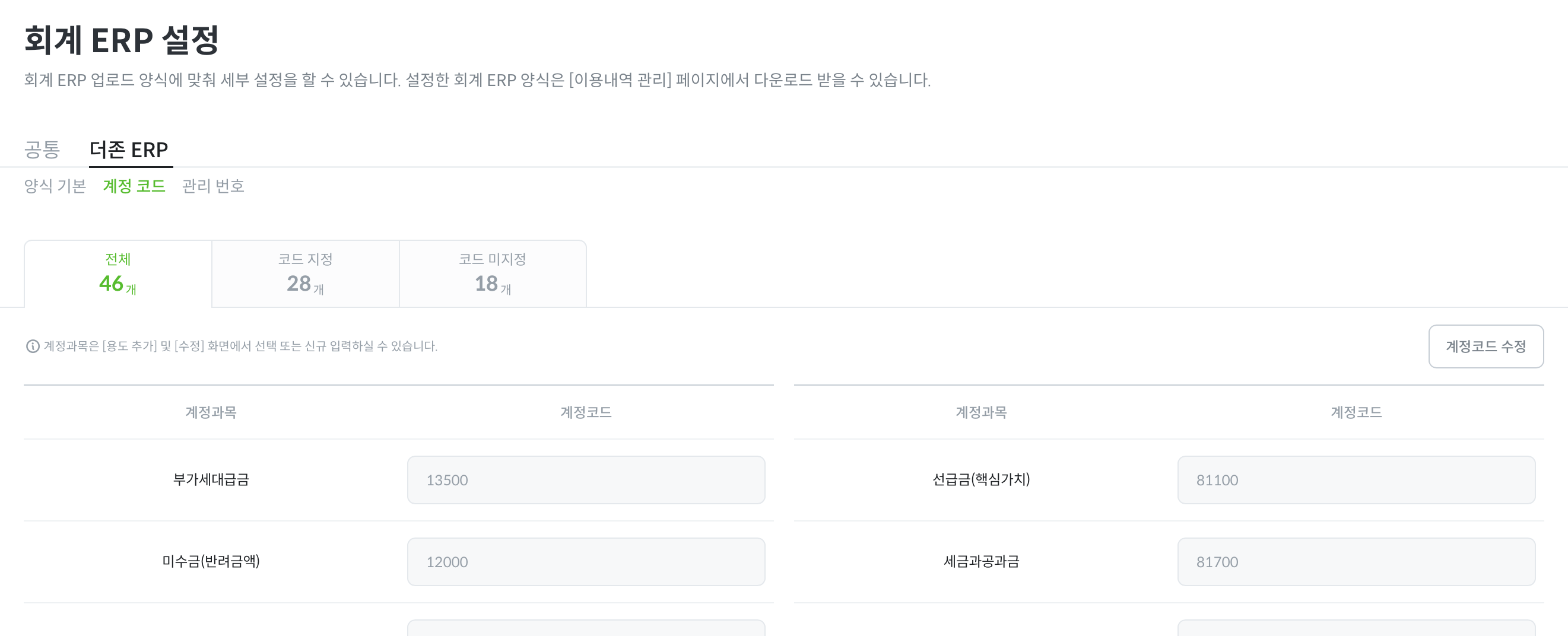Click the right 계정과목 column header

click(980, 413)
